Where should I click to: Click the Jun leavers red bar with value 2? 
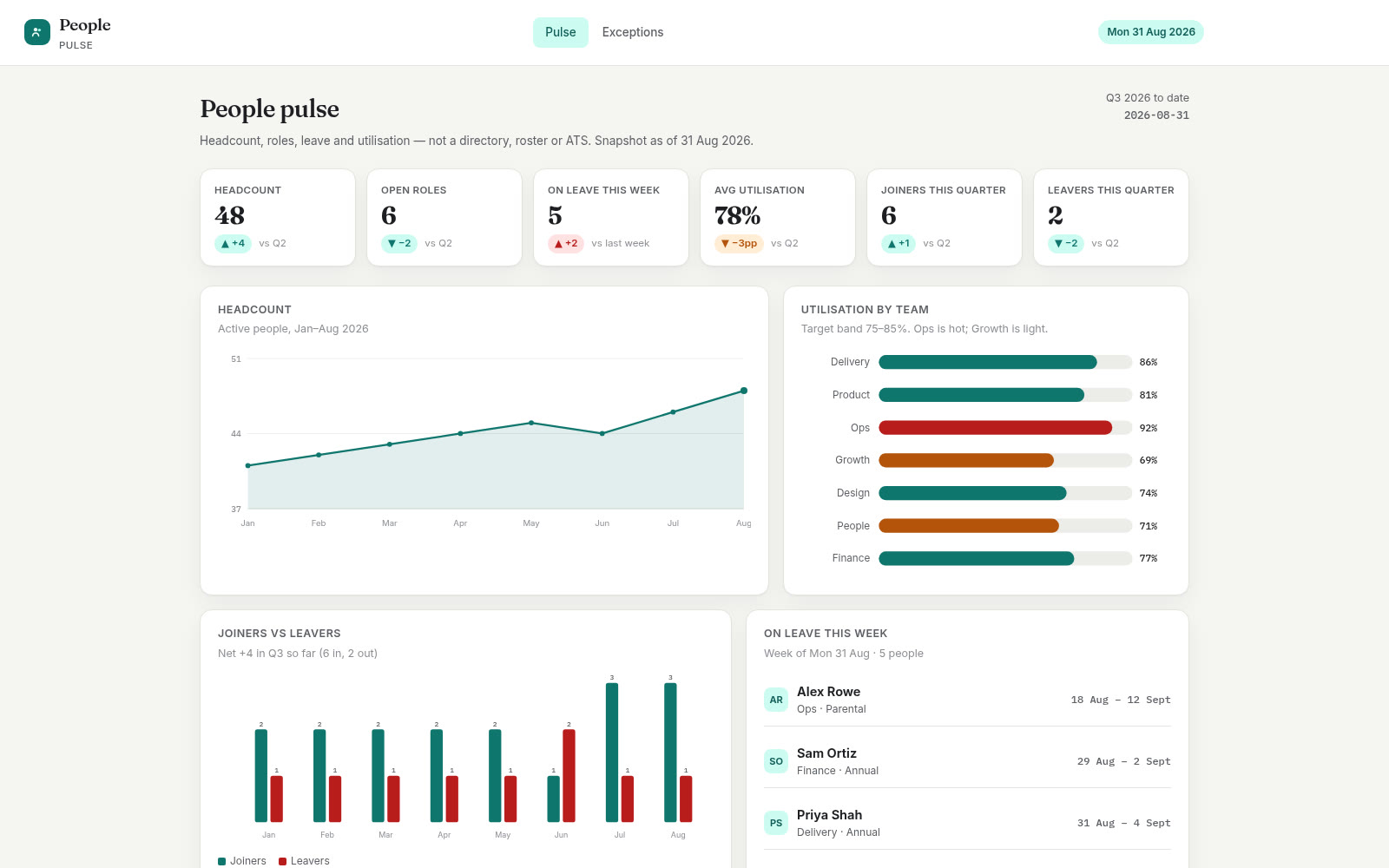click(569, 775)
